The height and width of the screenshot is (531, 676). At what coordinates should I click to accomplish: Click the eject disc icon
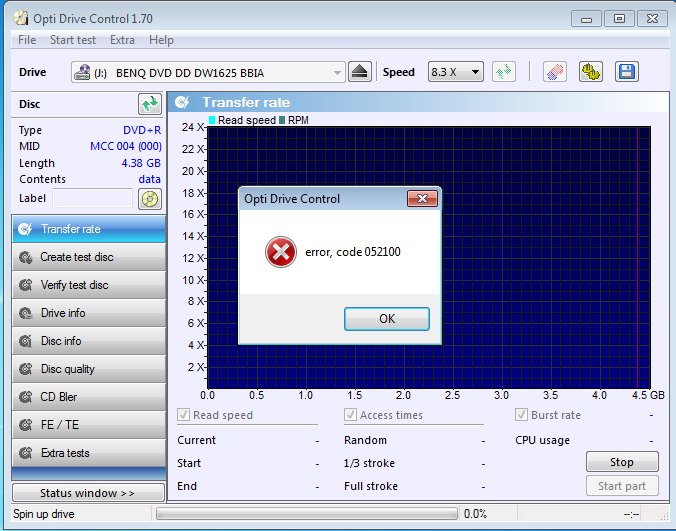360,72
